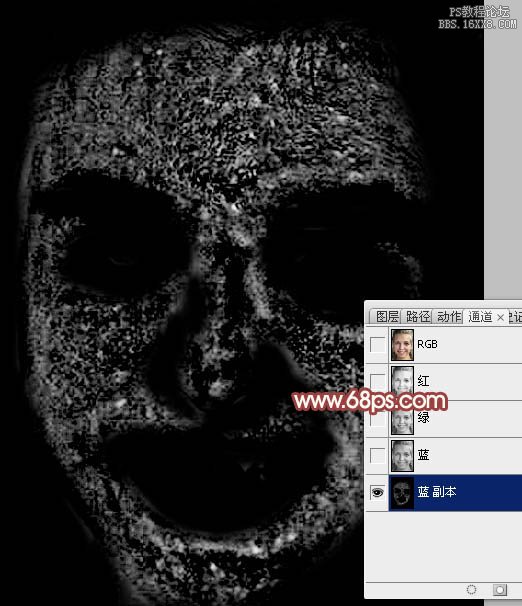Select the RGB channel thumbnail

tap(402, 345)
